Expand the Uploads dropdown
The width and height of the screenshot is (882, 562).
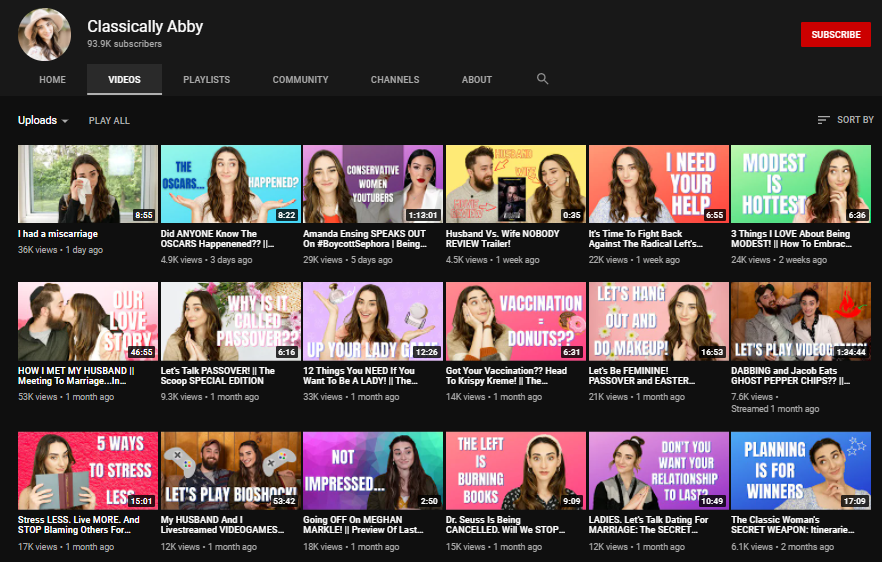pyautogui.click(x=43, y=120)
